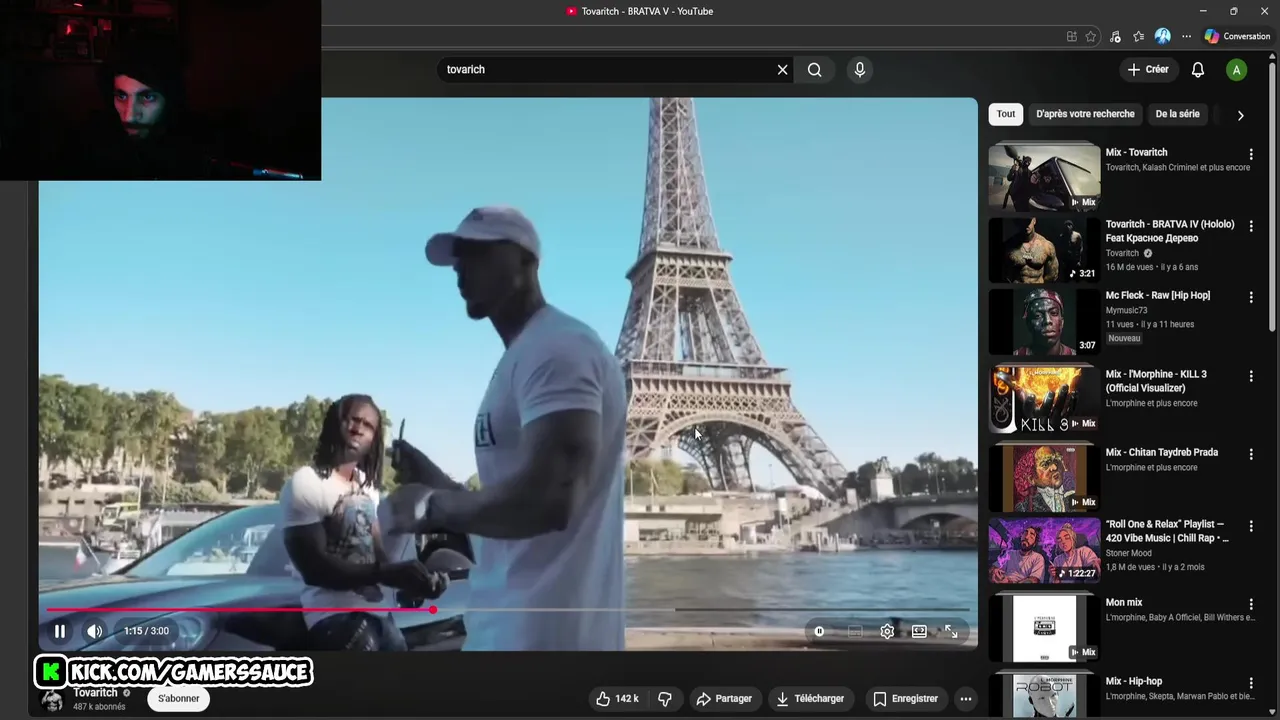This screenshot has height=720, width=1280.
Task: Click the magnifier search button
Action: tap(815, 70)
